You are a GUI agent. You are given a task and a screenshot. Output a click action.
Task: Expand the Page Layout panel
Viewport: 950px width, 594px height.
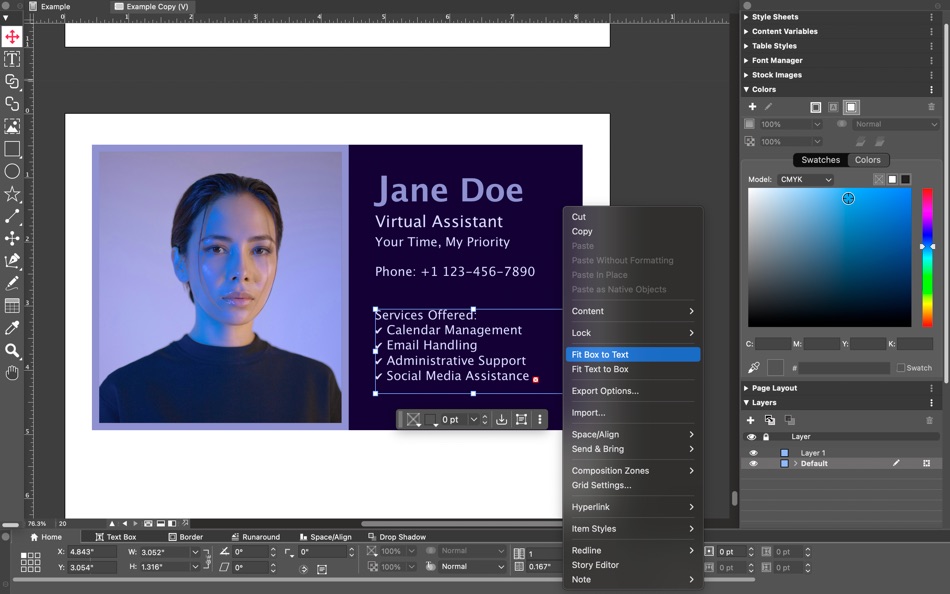[x=774, y=388]
